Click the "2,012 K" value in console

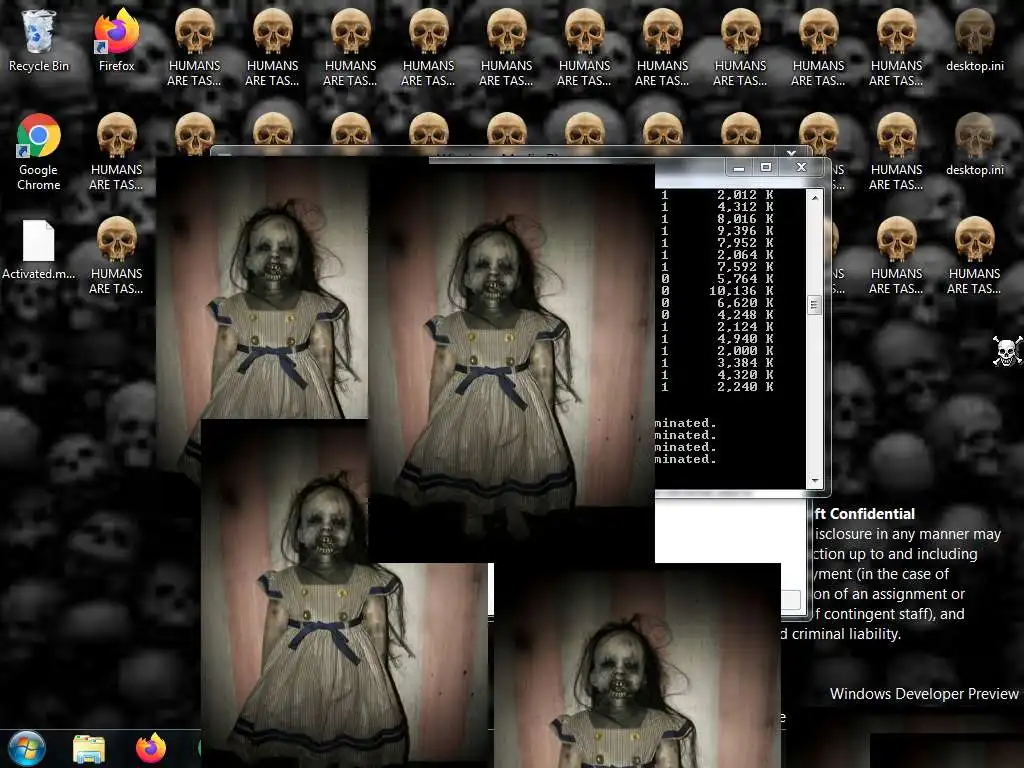coord(745,195)
